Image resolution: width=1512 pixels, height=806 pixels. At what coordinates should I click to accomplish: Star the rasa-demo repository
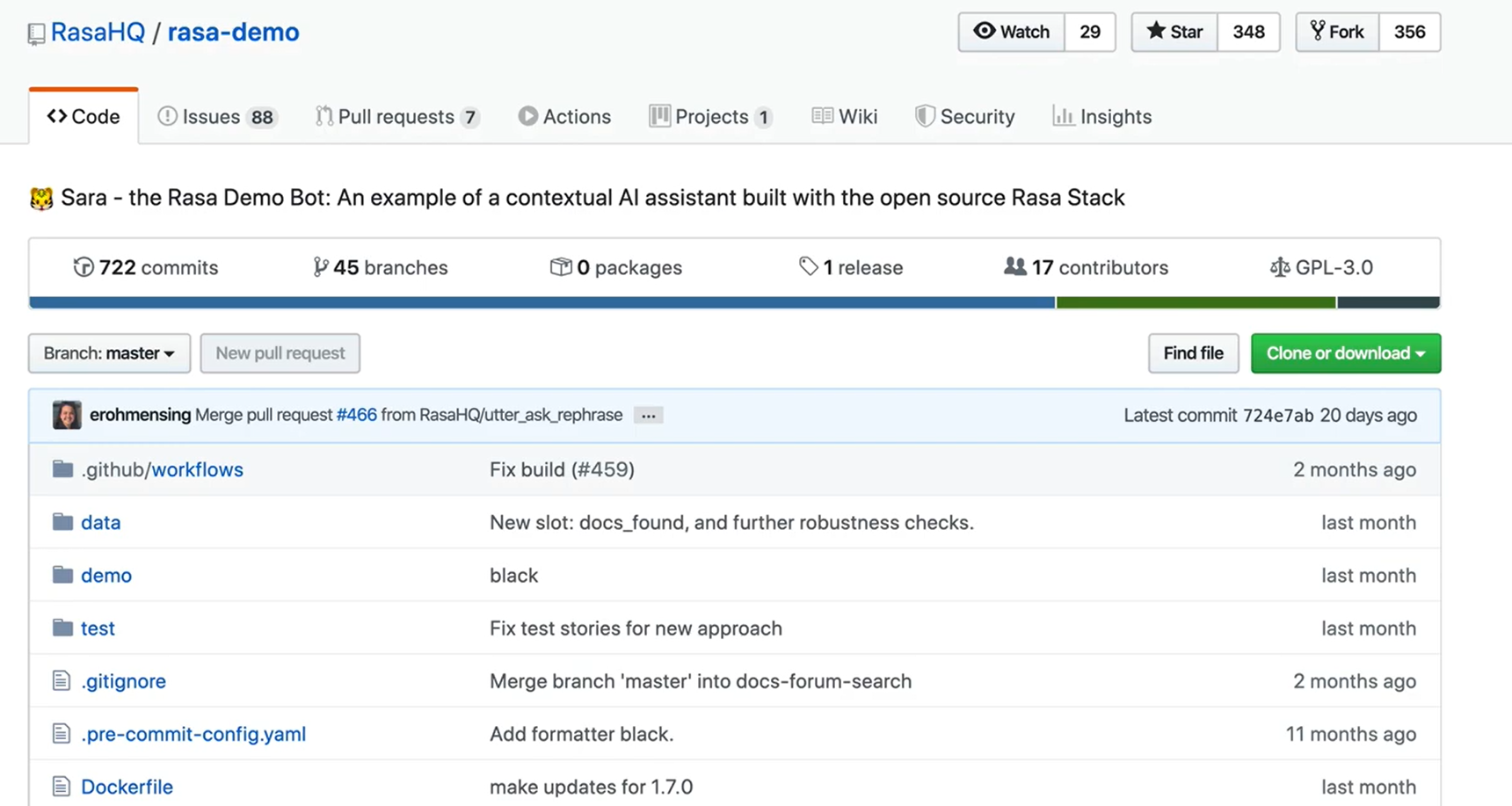click(x=1174, y=33)
